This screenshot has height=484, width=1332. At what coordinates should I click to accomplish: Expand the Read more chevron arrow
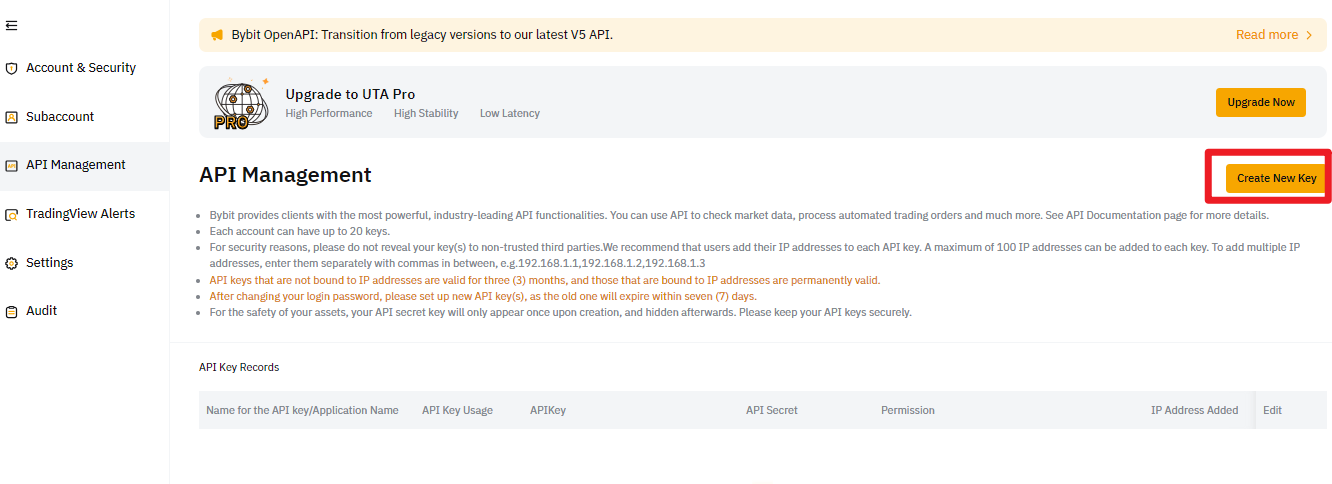click(x=1309, y=35)
